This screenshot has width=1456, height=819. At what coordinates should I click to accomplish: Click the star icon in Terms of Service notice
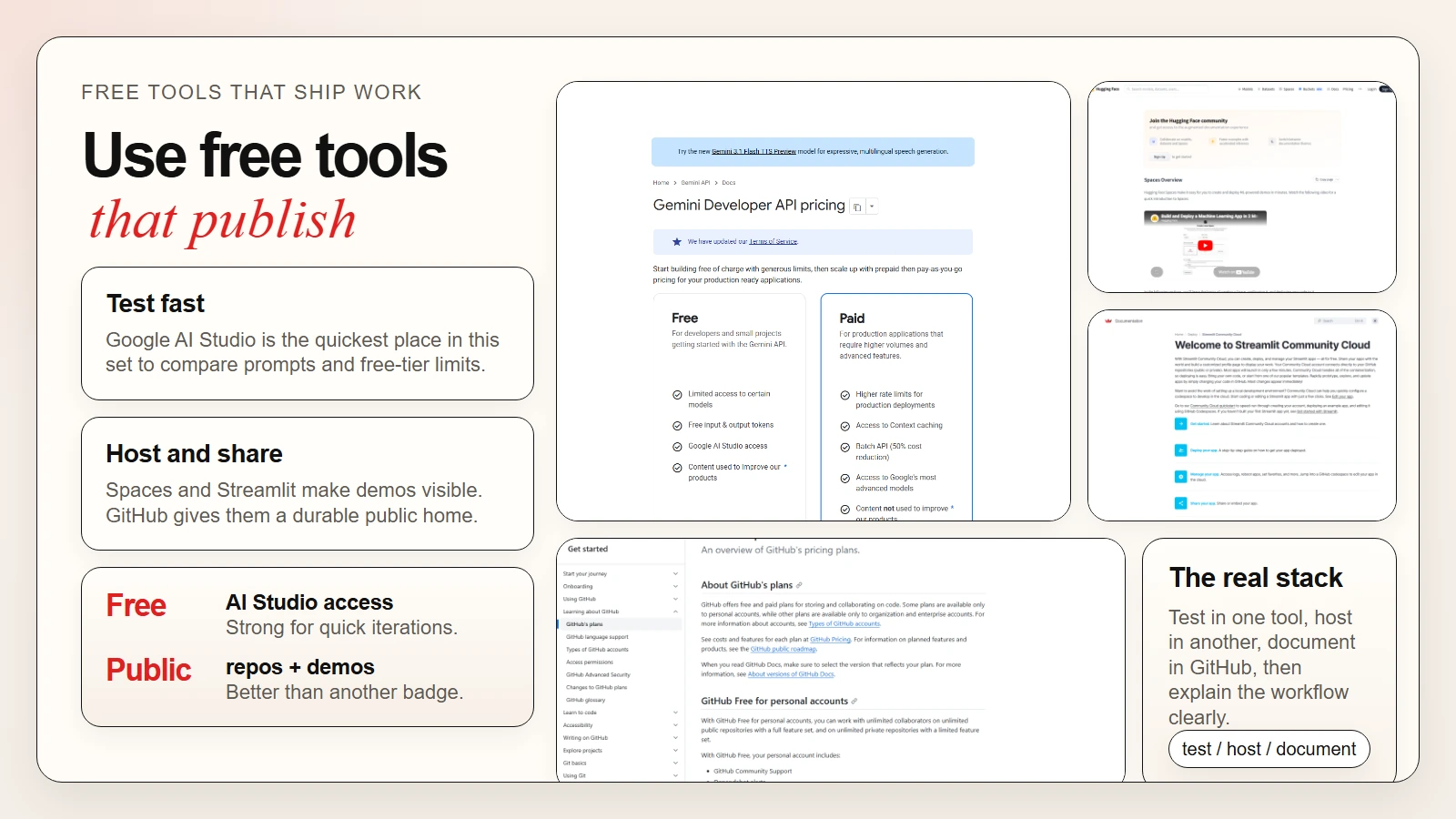[677, 242]
